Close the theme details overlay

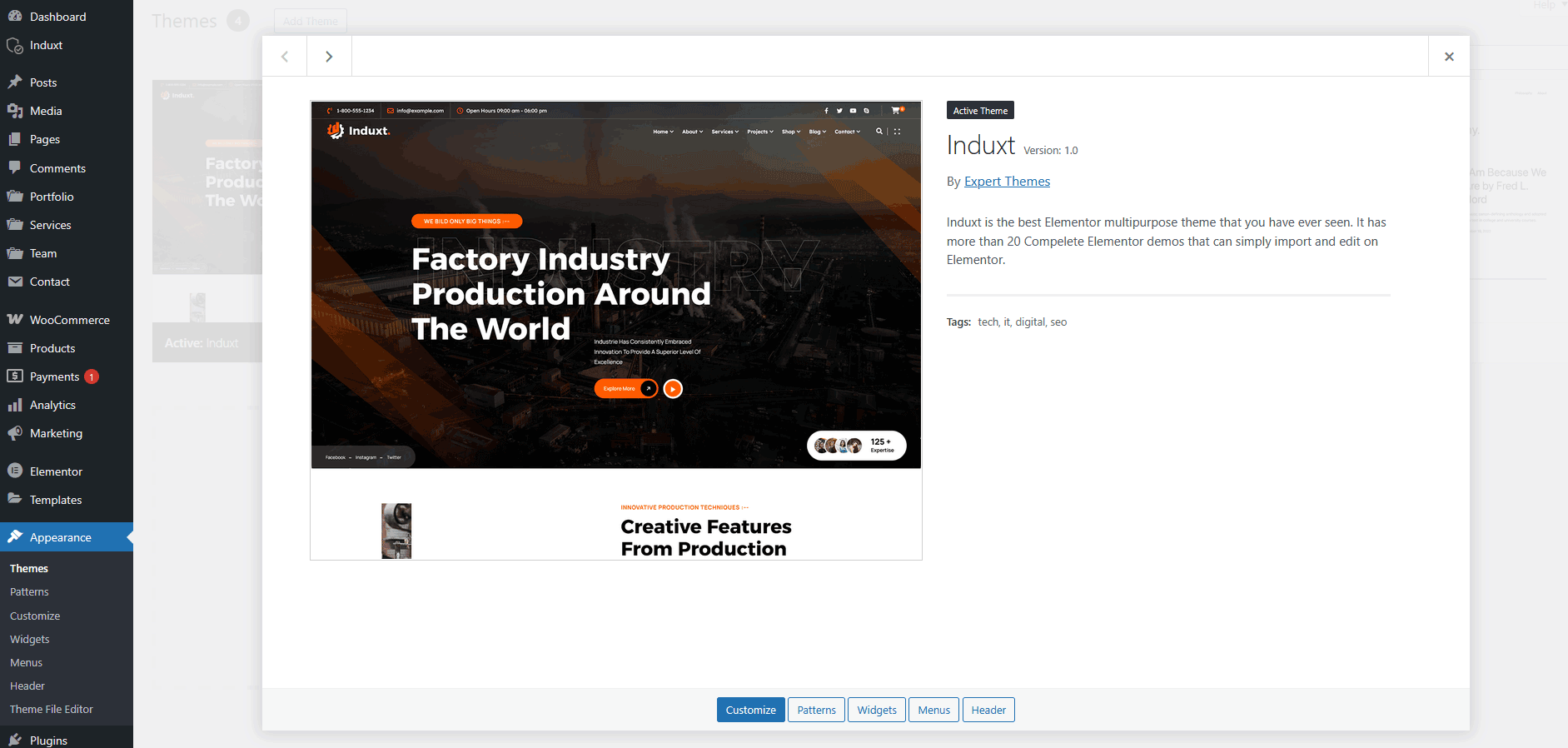[x=1449, y=57]
